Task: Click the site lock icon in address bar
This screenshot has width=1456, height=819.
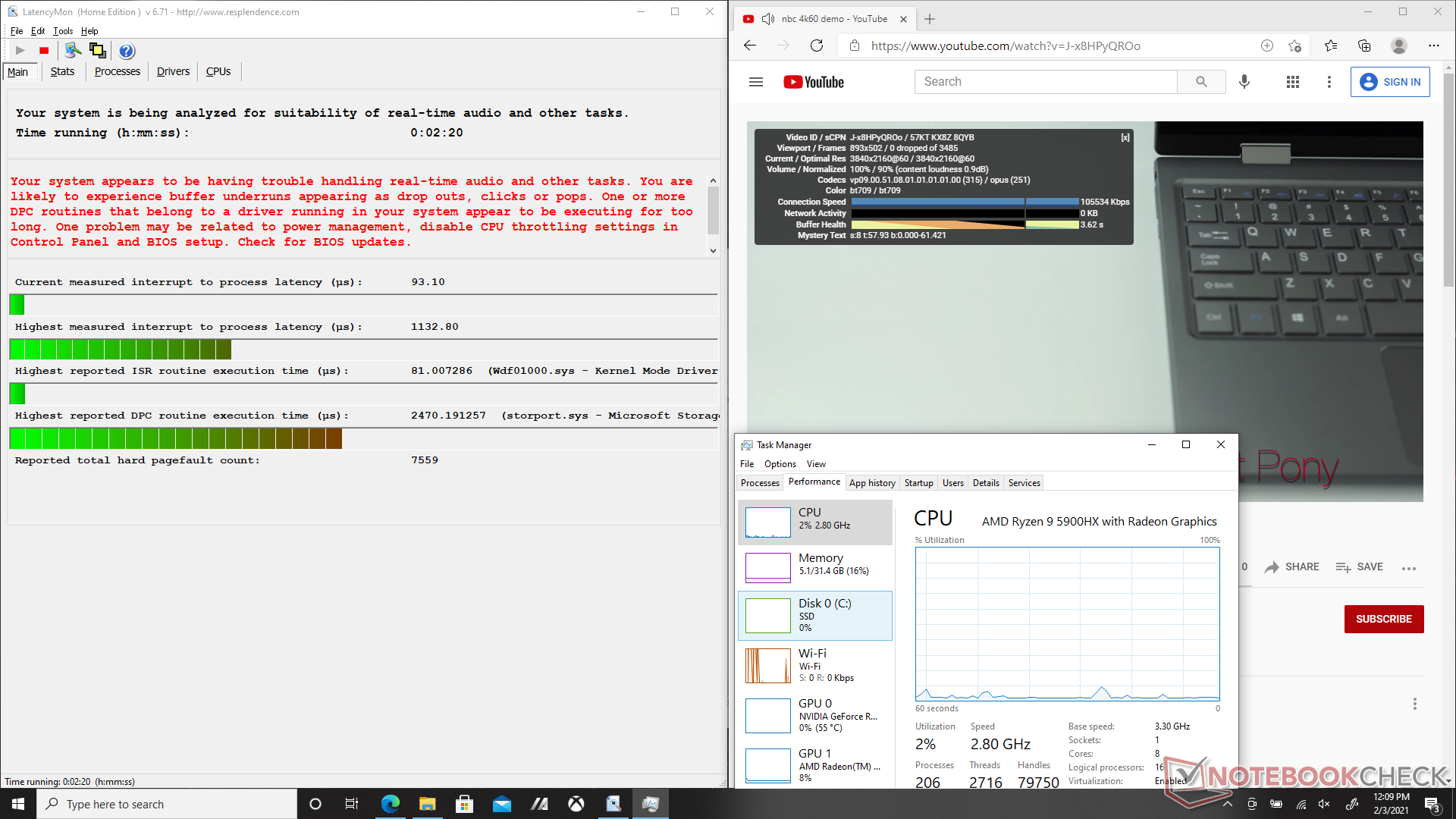Action: pyautogui.click(x=855, y=45)
